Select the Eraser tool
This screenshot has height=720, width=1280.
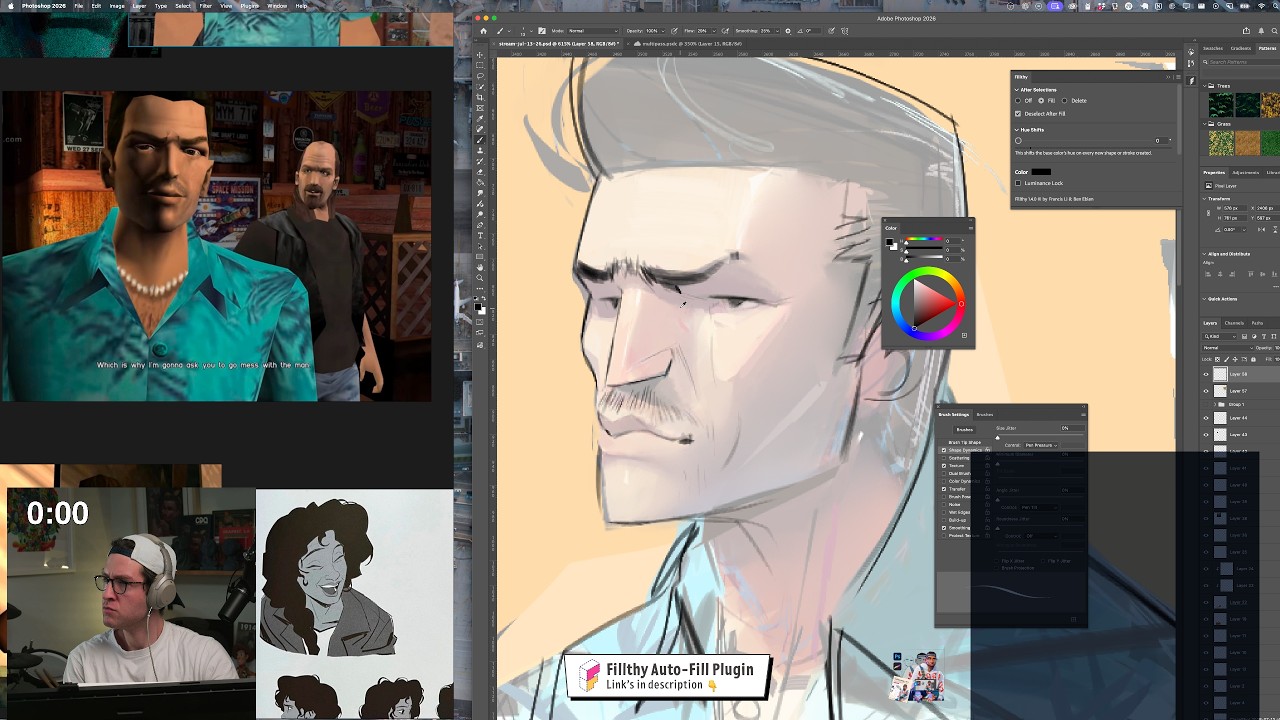point(480,172)
